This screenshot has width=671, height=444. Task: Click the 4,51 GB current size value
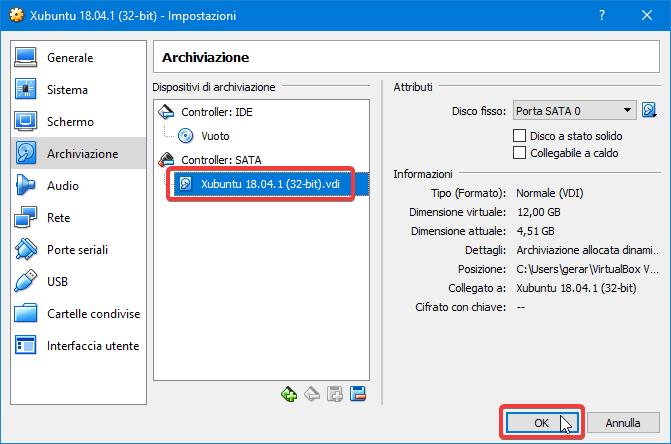coord(535,231)
